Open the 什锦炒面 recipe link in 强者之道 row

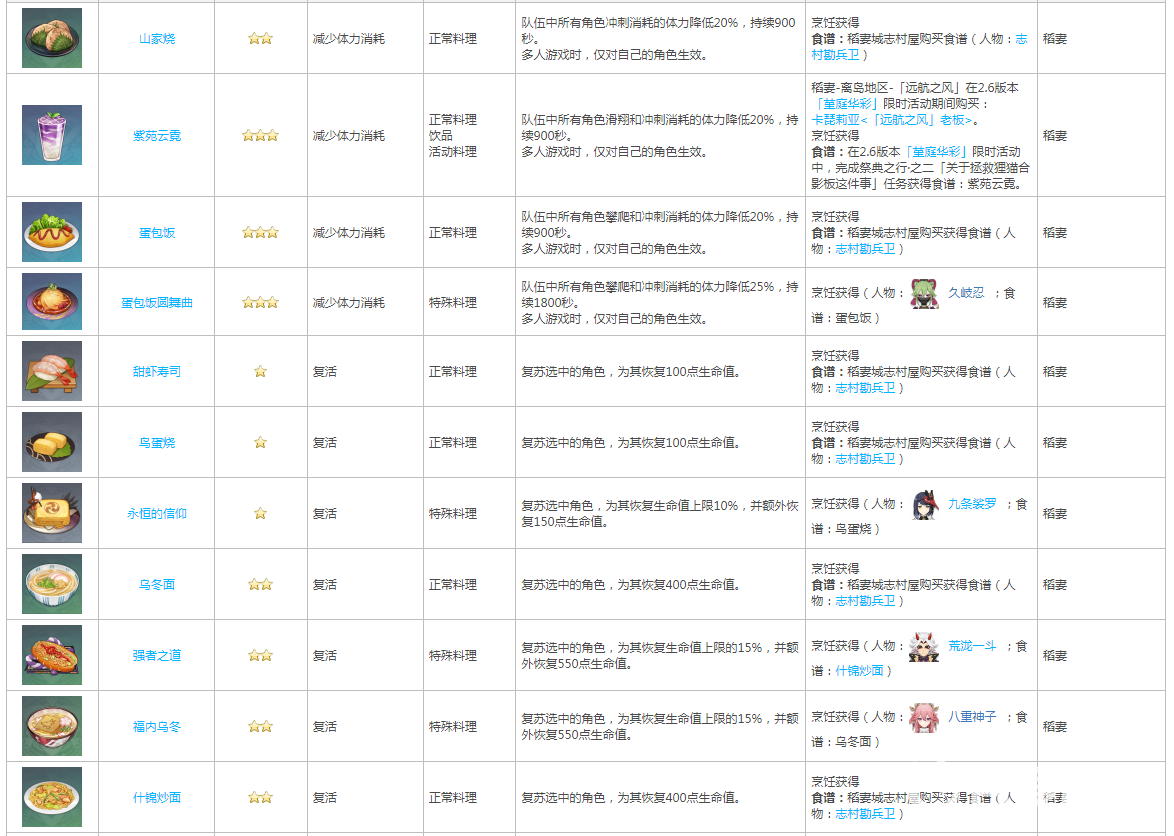[860, 671]
